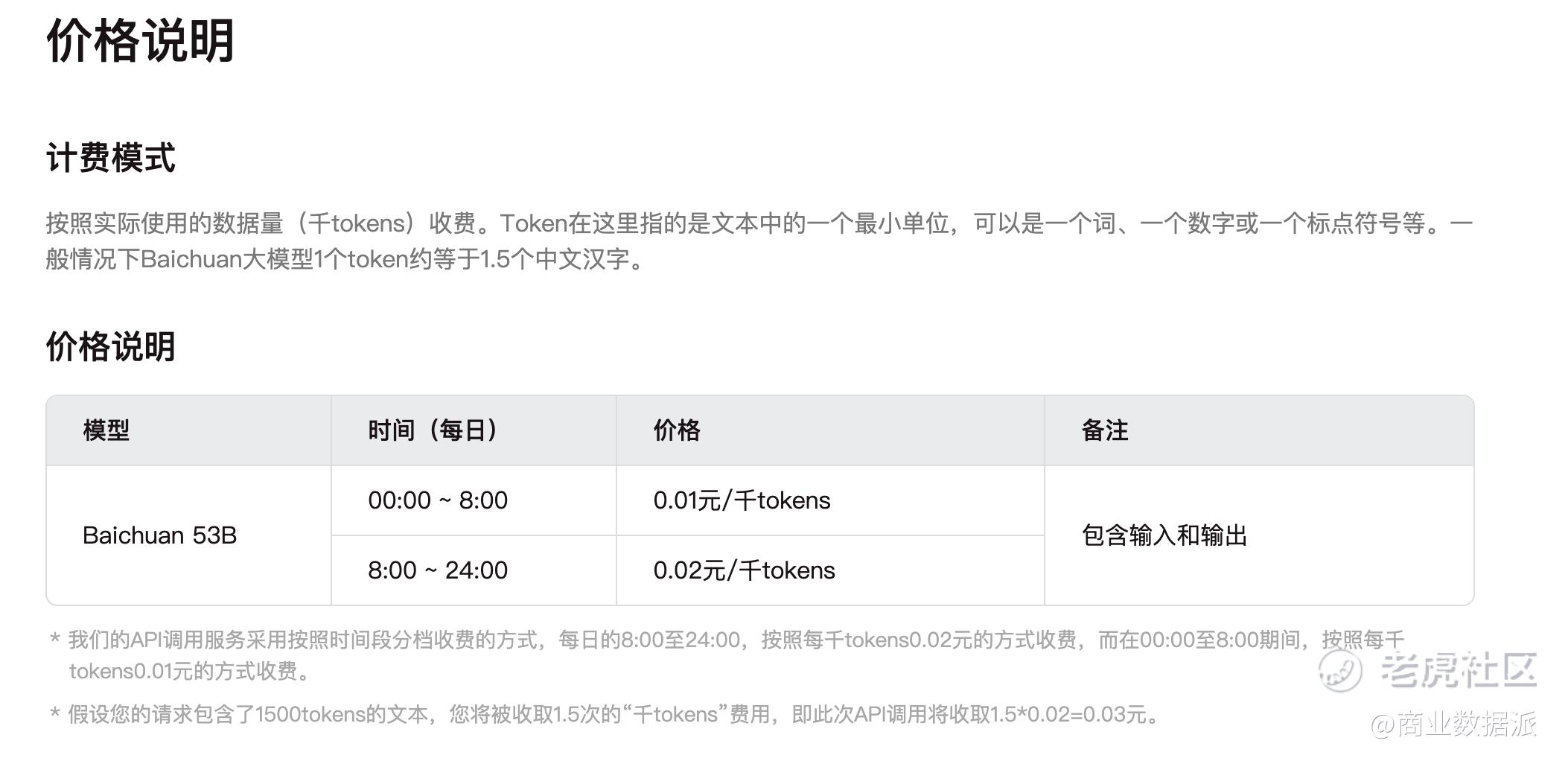The image size is (1568, 761).
Task: Select the Baichuan 53B model cell
Action: coord(160,535)
